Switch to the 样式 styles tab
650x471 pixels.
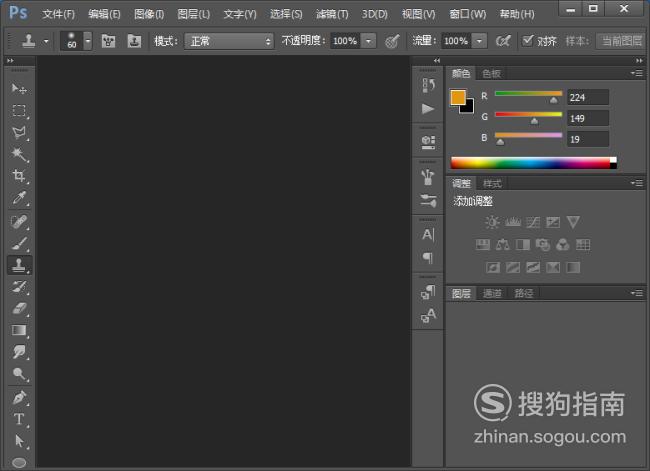(x=492, y=183)
